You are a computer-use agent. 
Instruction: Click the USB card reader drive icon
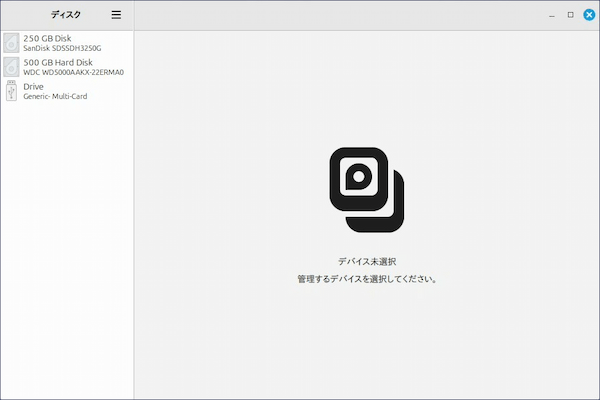(x=11, y=91)
